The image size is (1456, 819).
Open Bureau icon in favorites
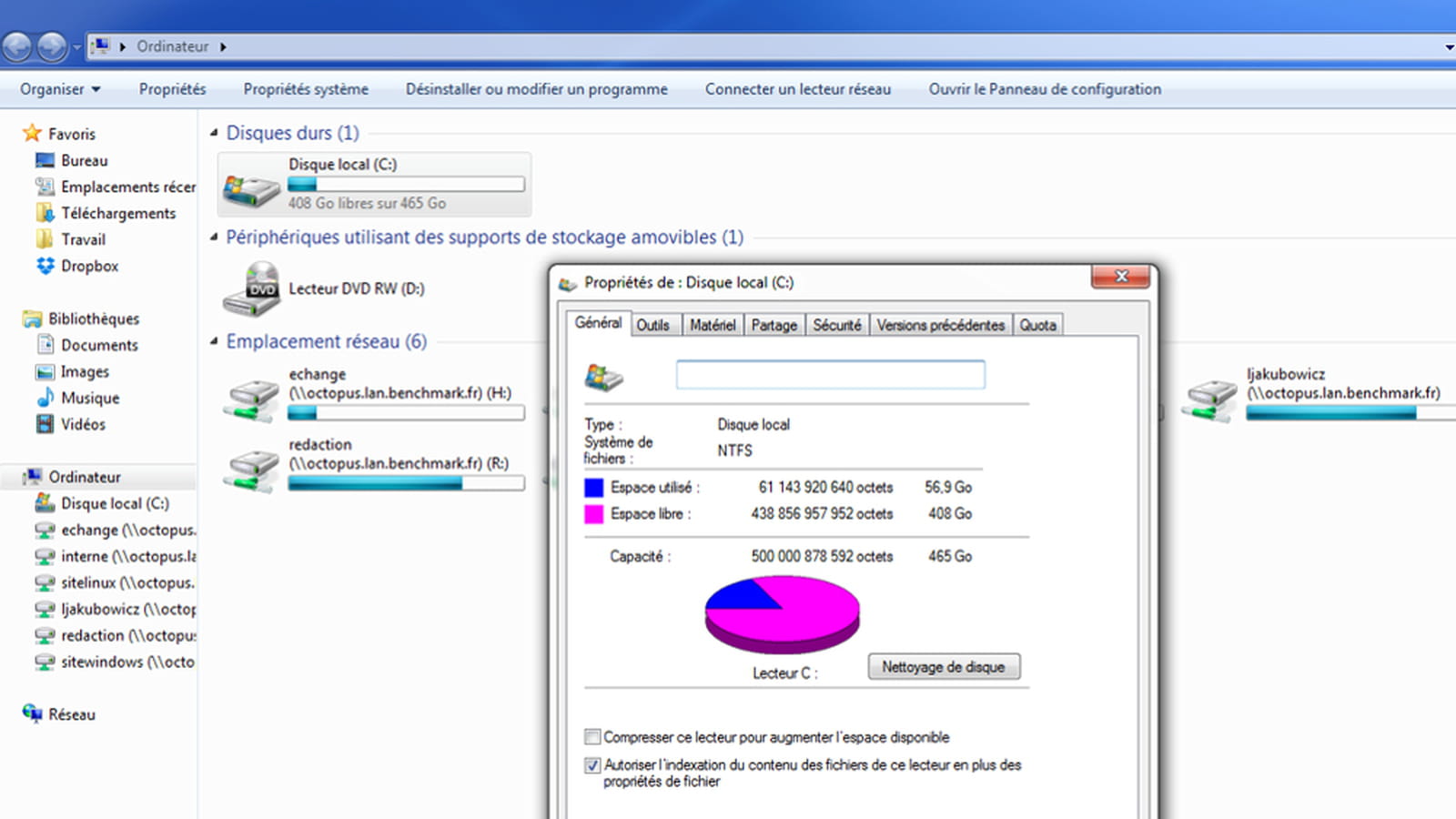click(x=45, y=160)
